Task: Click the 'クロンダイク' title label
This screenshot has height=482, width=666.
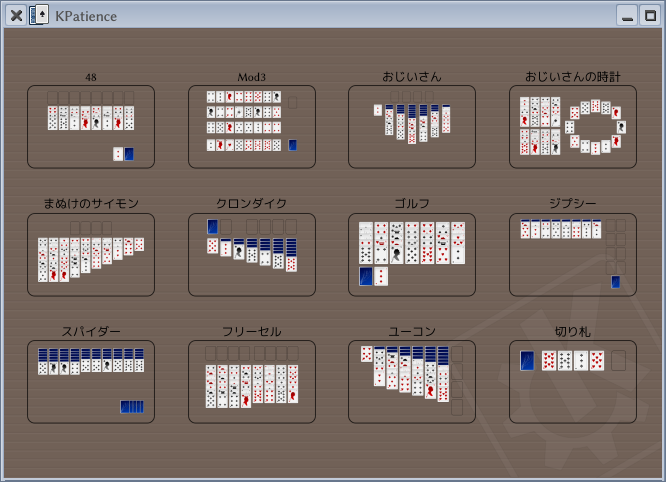Action: (x=251, y=203)
